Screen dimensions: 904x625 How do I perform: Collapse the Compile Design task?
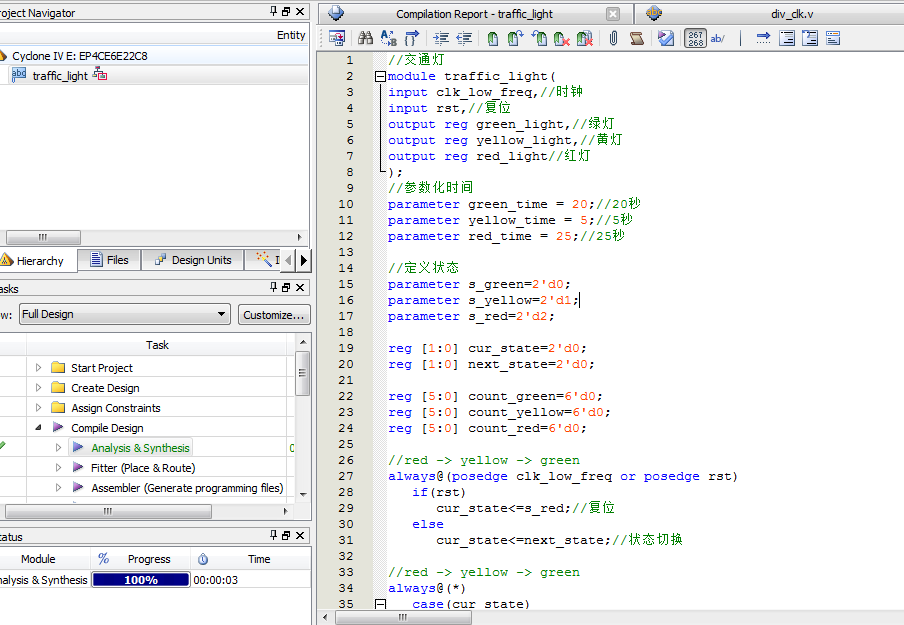39,427
